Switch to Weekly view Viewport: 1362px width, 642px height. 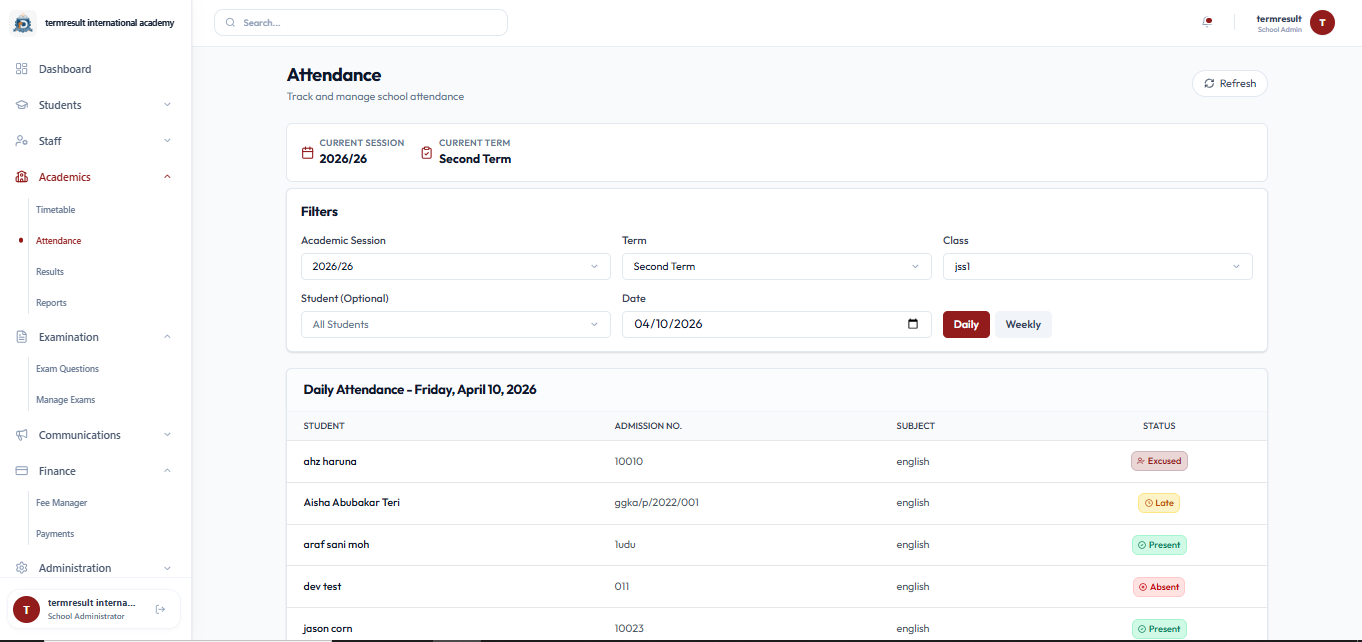[x=1023, y=324]
